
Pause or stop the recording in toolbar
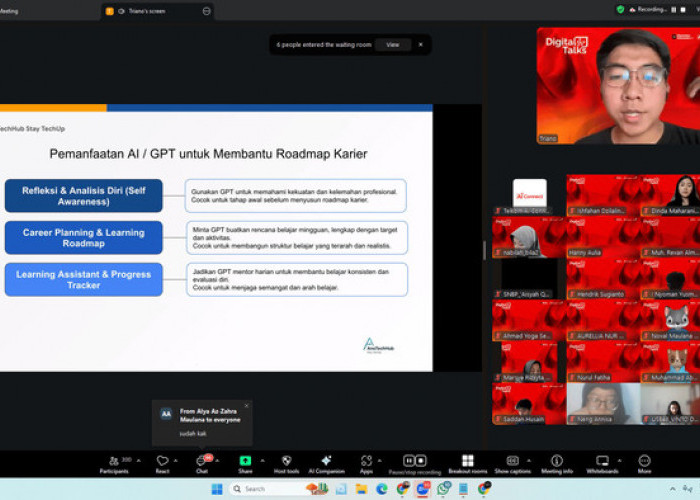point(415,461)
